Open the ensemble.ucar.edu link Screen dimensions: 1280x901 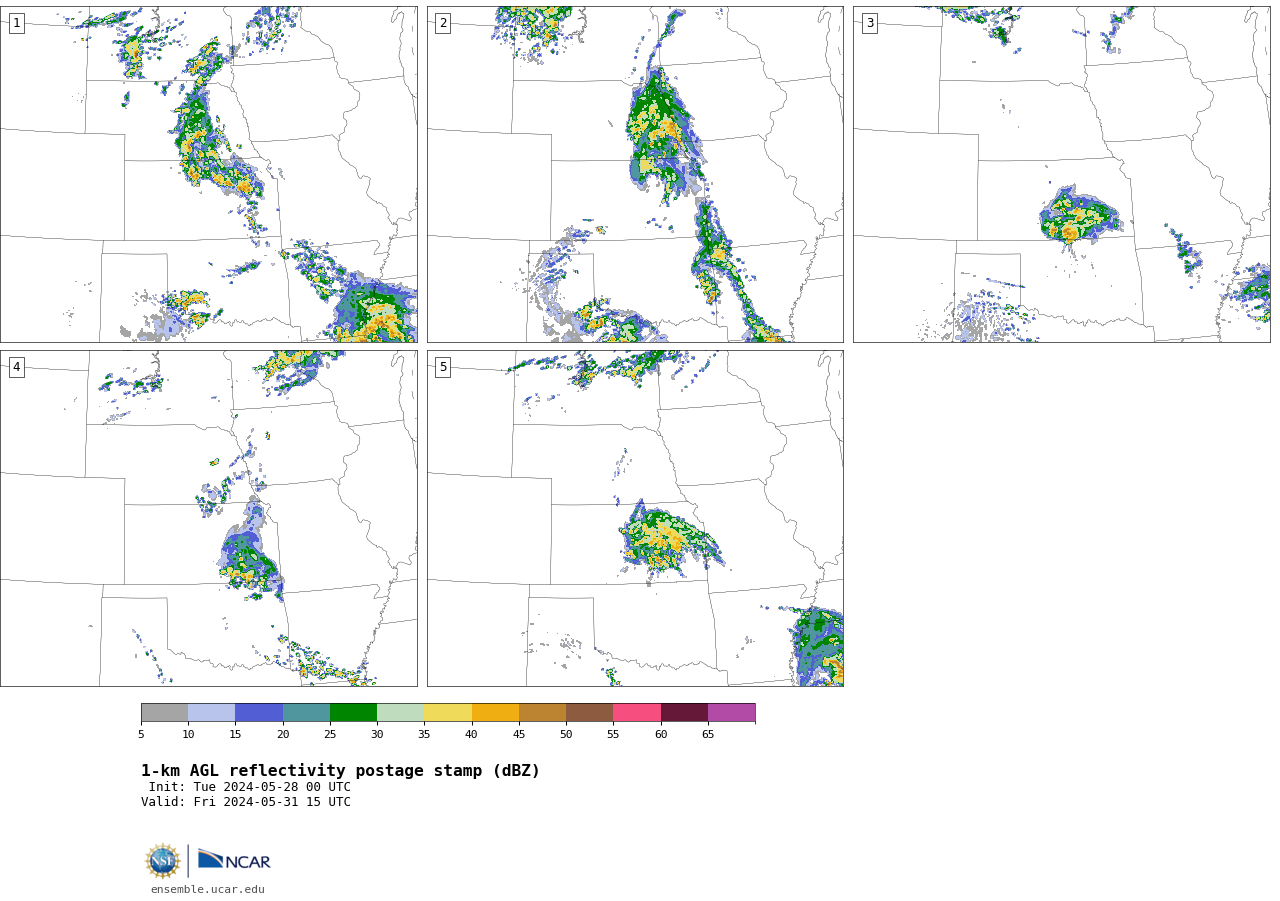[x=208, y=890]
